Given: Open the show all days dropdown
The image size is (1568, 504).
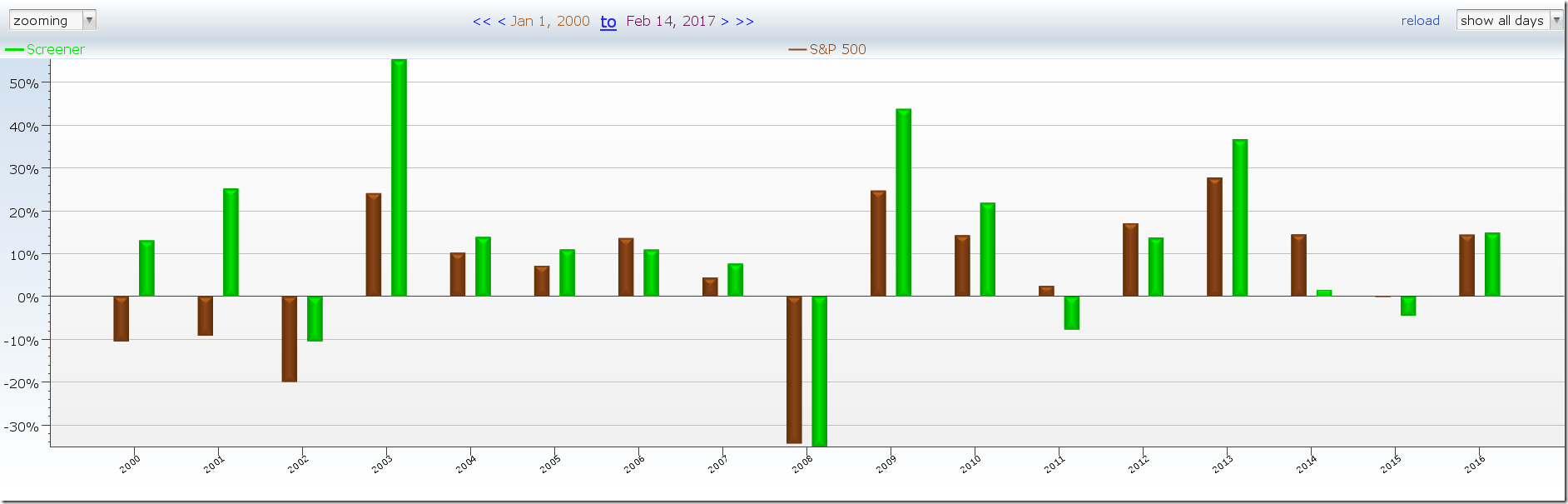Looking at the screenshot, I should point(1510,20).
